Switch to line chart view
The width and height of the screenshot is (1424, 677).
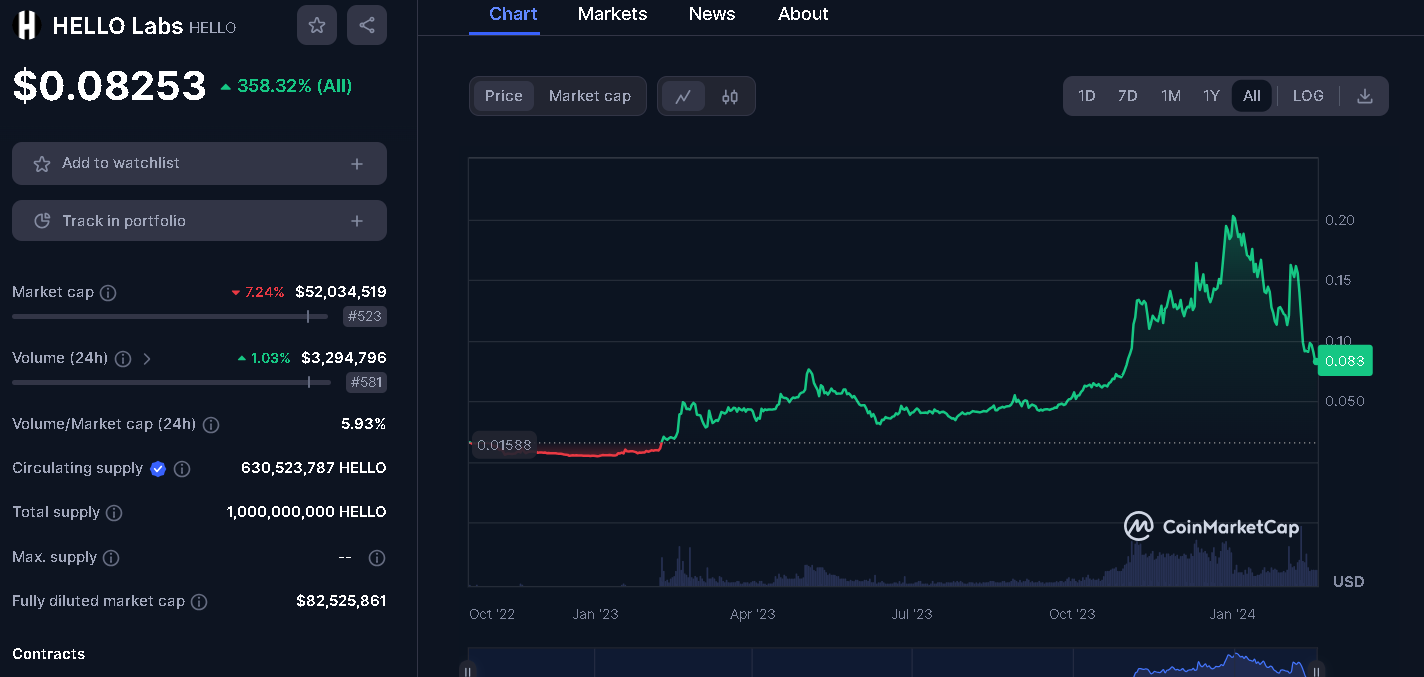(x=684, y=96)
